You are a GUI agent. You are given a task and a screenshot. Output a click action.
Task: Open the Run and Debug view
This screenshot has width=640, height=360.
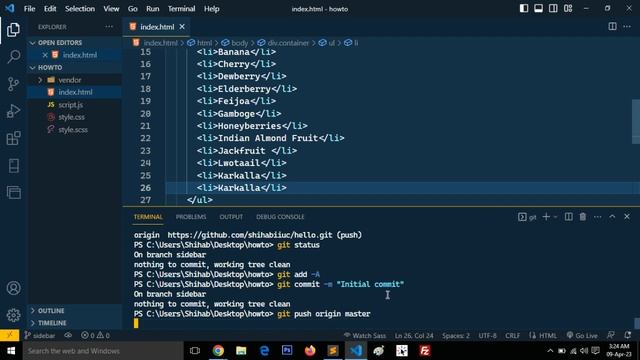coord(13,111)
